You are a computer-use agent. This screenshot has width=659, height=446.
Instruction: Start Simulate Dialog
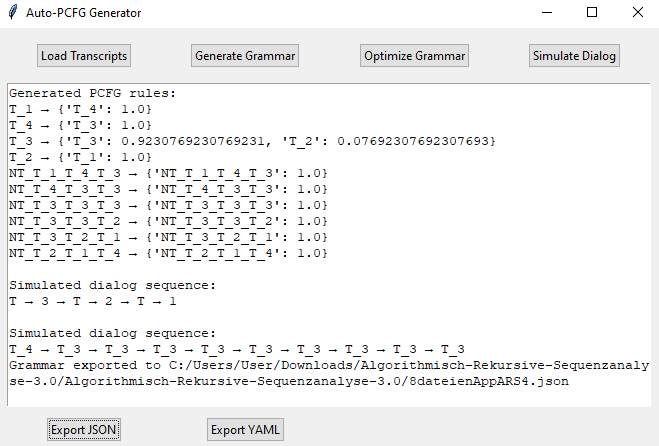[x=574, y=56]
